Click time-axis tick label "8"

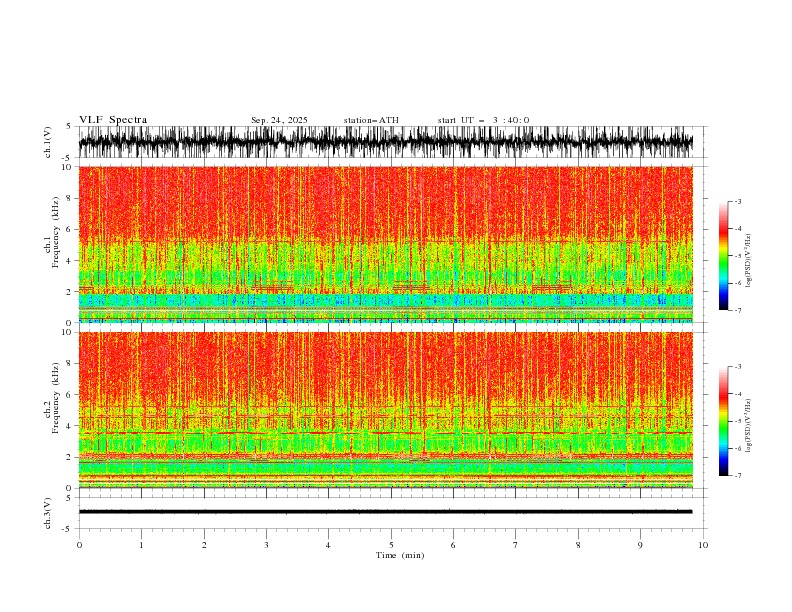pos(578,545)
